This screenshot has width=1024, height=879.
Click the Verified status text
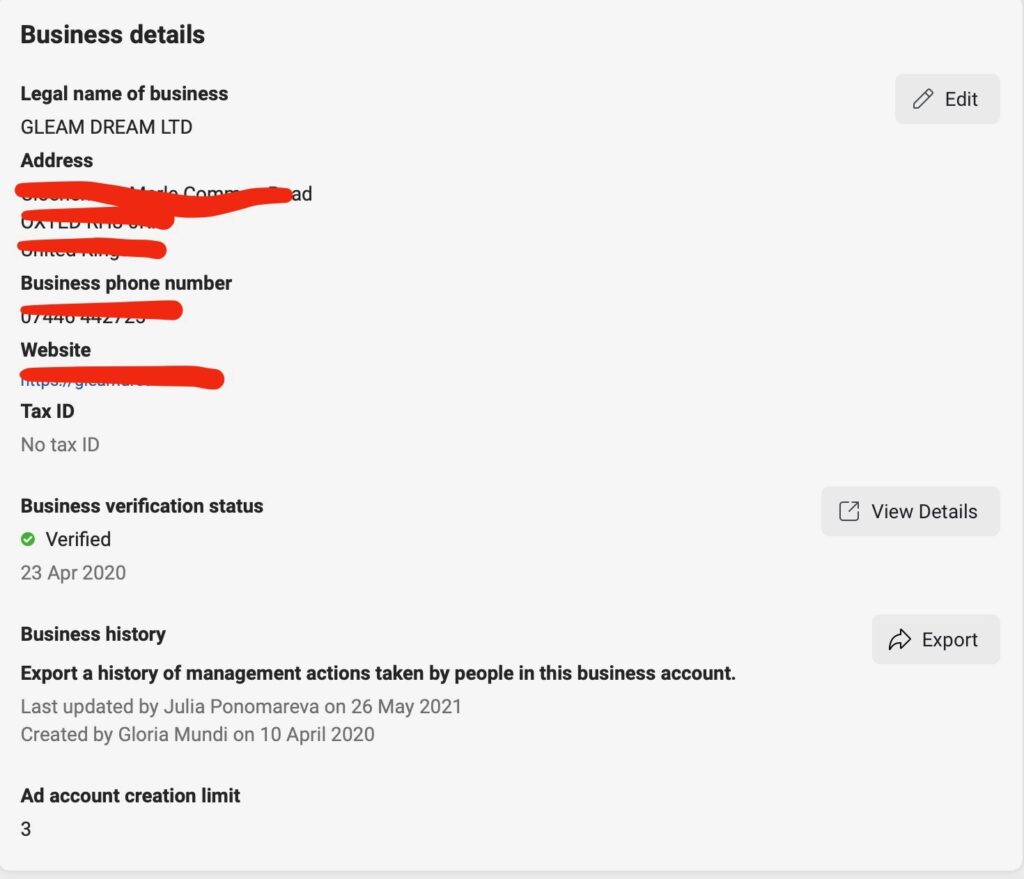click(78, 539)
